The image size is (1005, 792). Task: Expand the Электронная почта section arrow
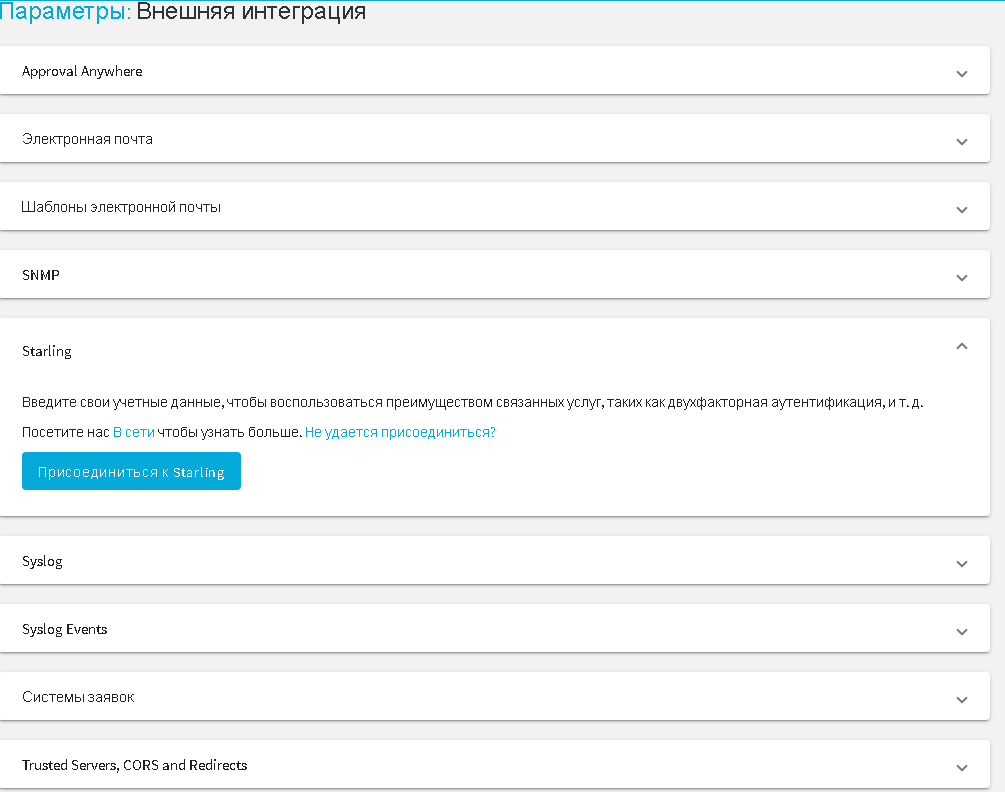(961, 141)
